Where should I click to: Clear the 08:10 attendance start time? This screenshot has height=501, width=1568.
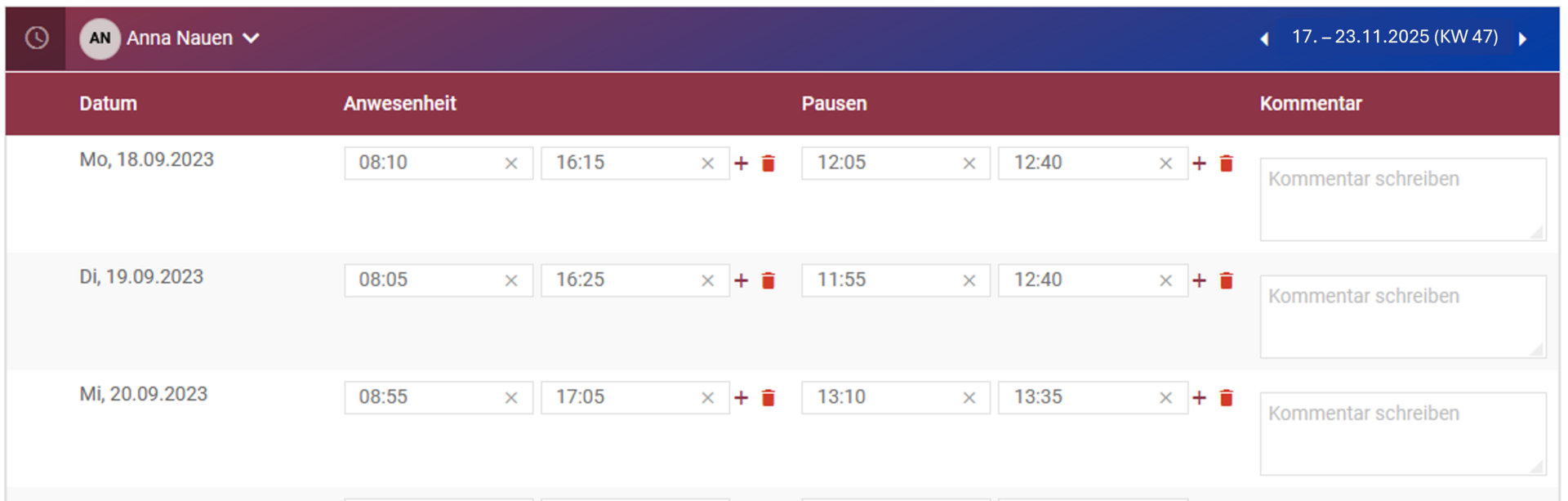pyautogui.click(x=511, y=163)
